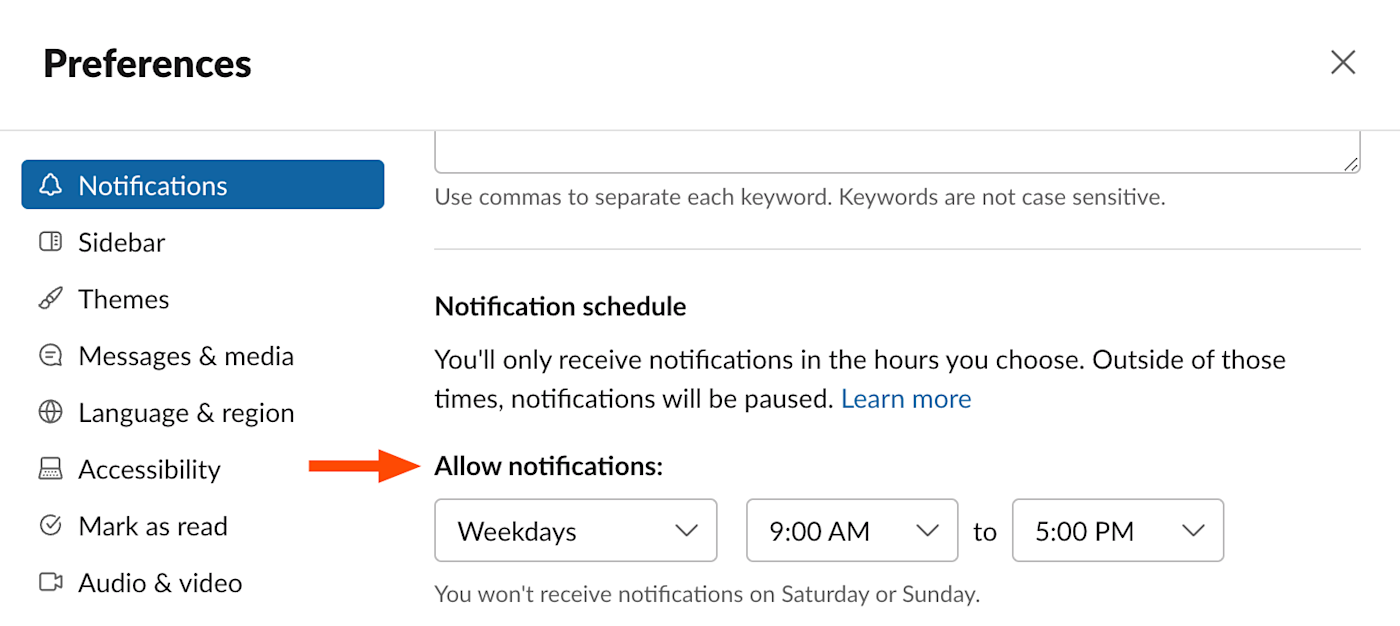Screen dimensions: 1400x626
Task: Expand the 9:00 AM start time dropdown
Action: [x=852, y=531]
